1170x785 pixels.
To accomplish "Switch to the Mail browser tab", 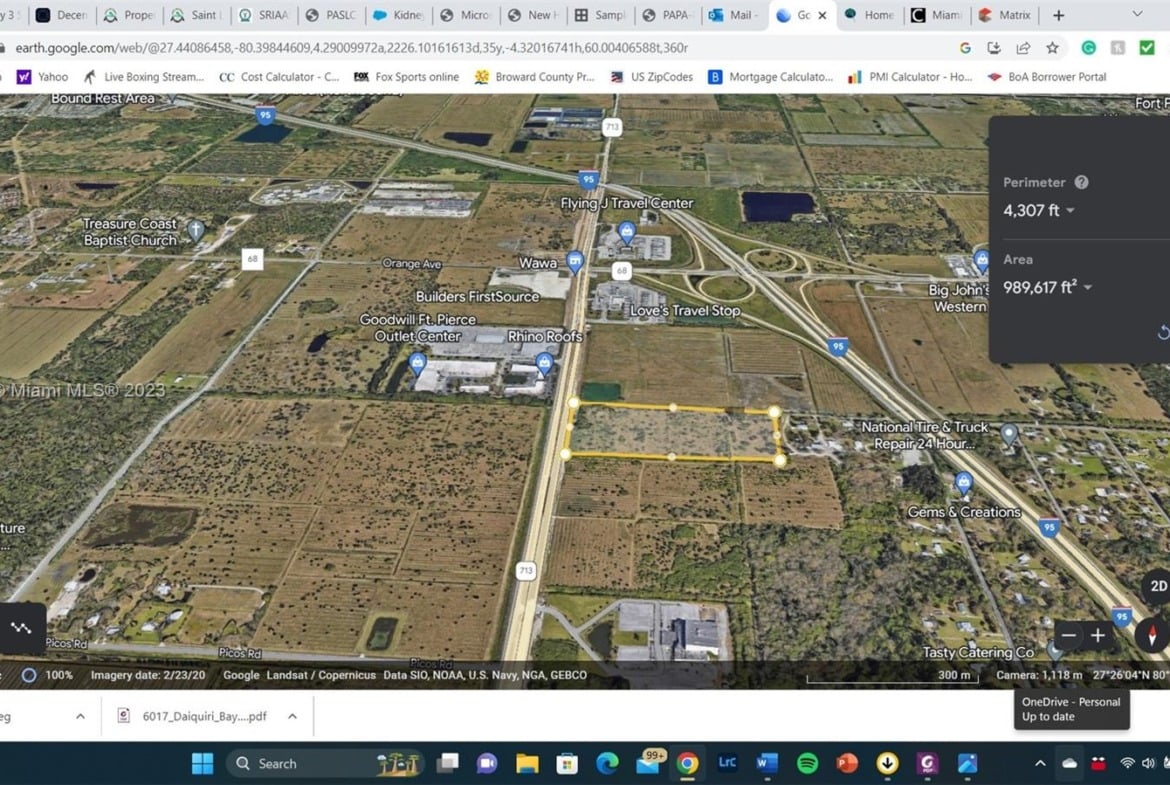I will (x=732, y=15).
